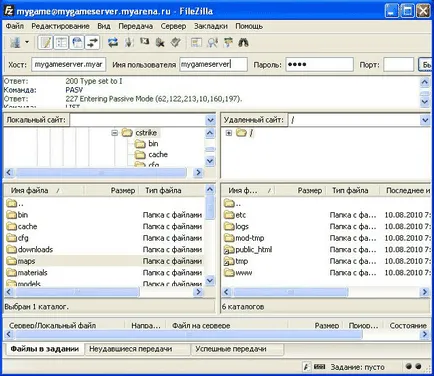This screenshot has height=376, width=434.
Task: Toggle transfer queue display
Action: 92,43
